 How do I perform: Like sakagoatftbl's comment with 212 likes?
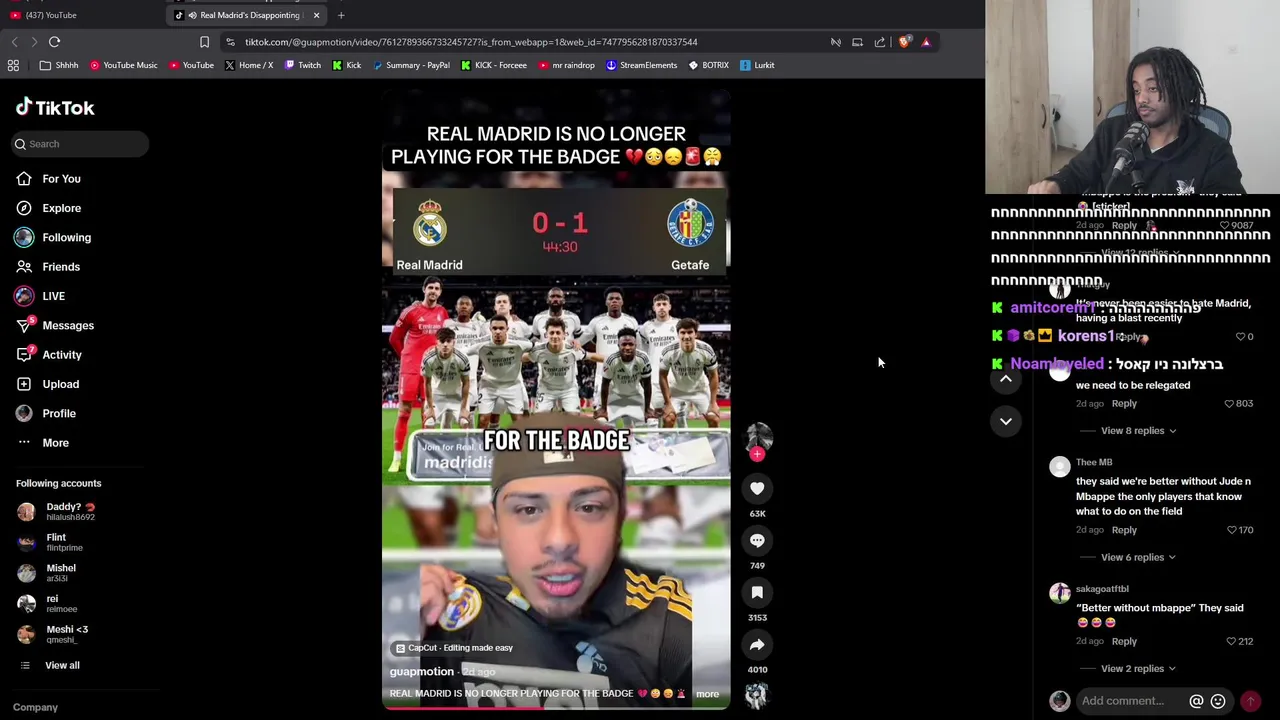click(1231, 642)
